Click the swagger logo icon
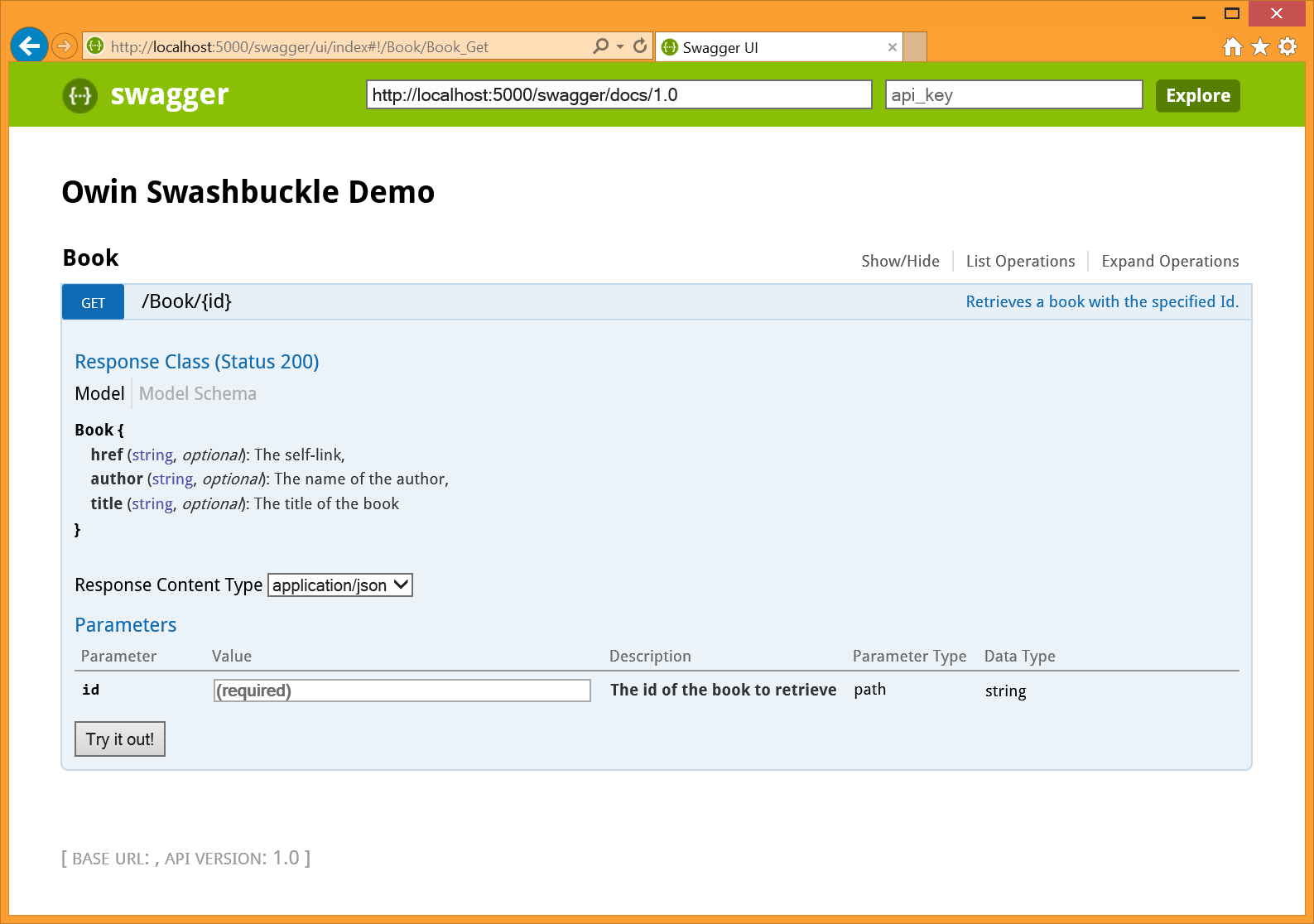 click(x=79, y=95)
